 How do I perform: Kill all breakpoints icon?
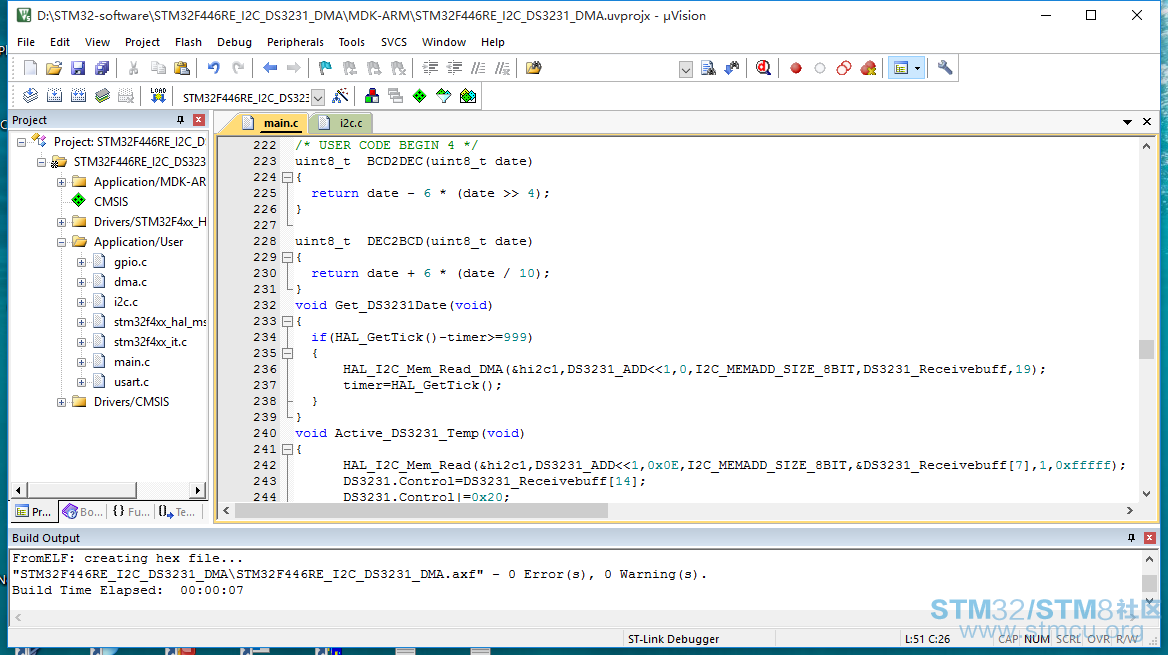point(868,68)
